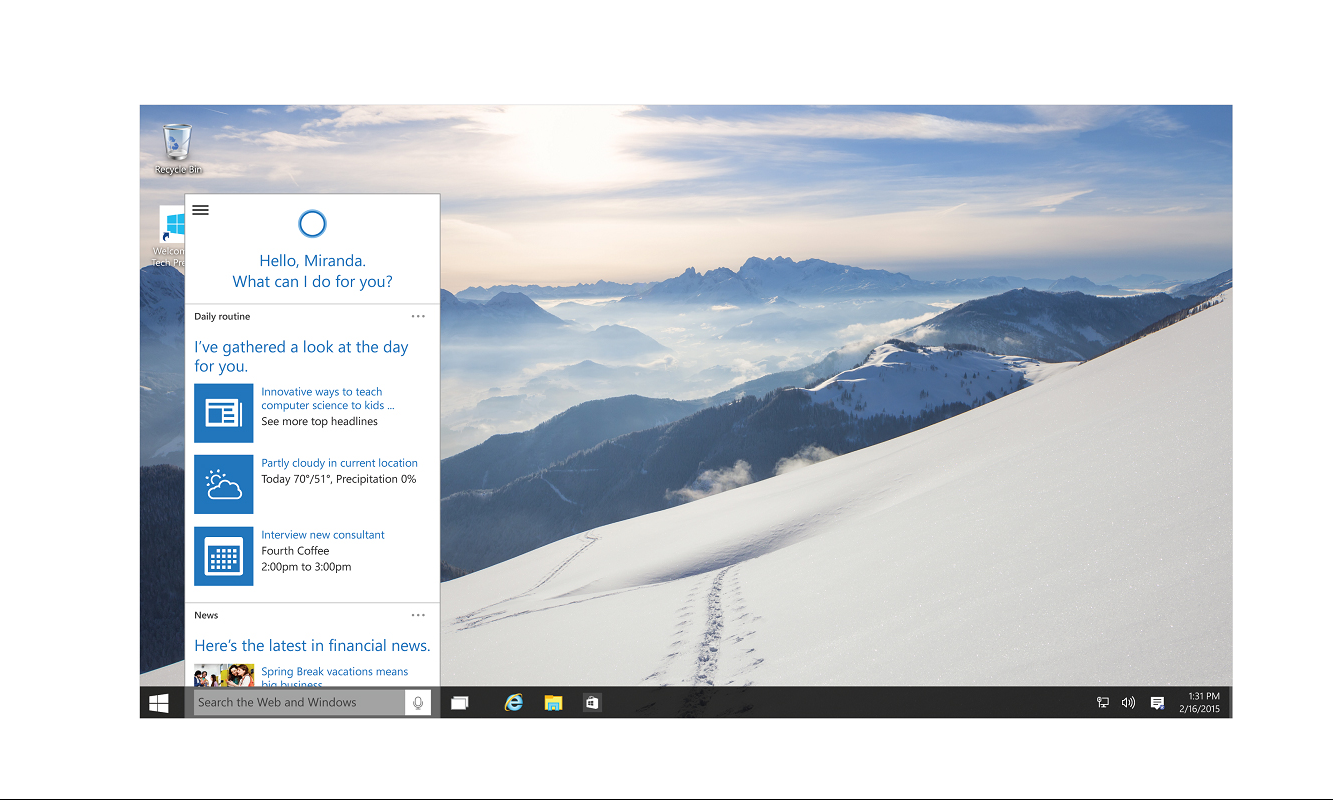Open Task View from the taskbar
Viewport: 1333px width, 800px height.
(x=460, y=703)
